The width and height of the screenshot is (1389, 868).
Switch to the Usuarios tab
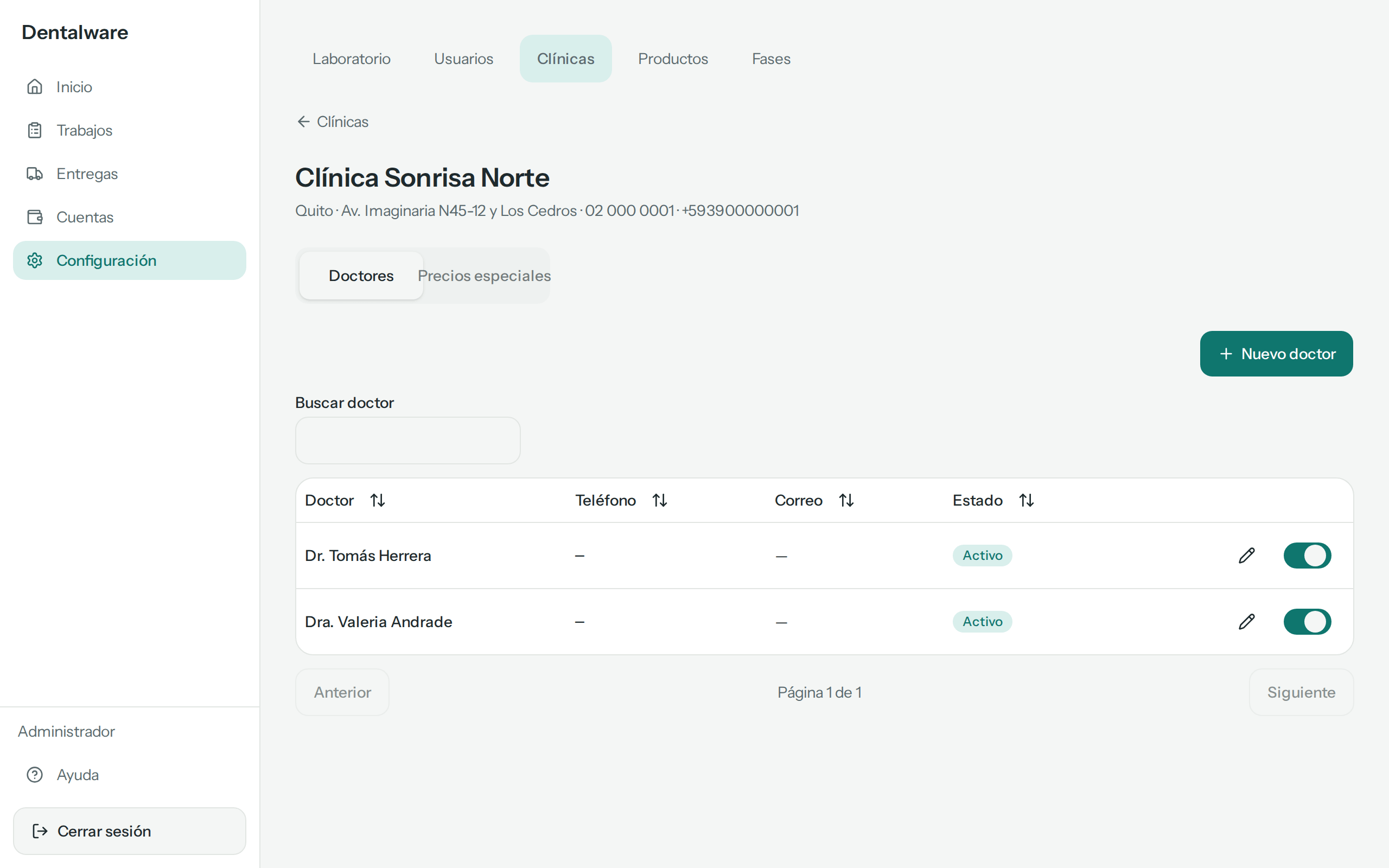pos(464,59)
